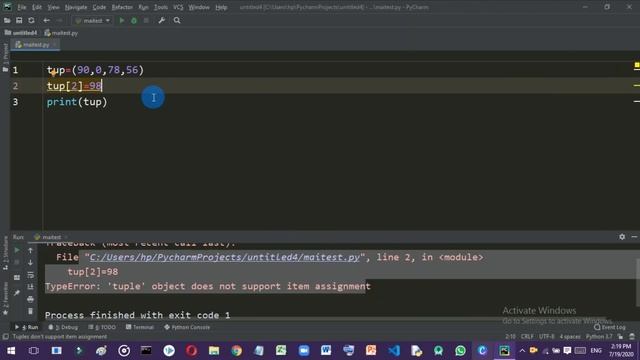Click the Forward navigation arrow
Image resolution: width=640 pixels, height=360 pixels.
click(x=59, y=20)
